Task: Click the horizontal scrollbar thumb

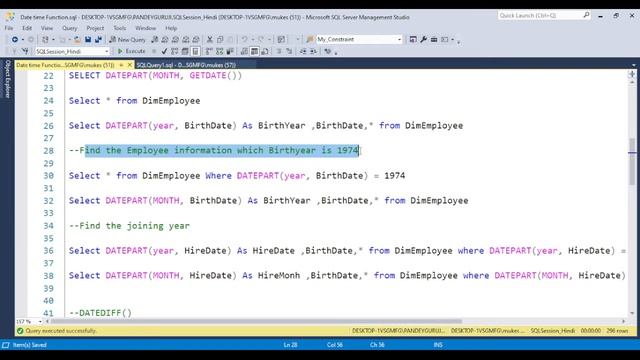Action: coord(256,321)
